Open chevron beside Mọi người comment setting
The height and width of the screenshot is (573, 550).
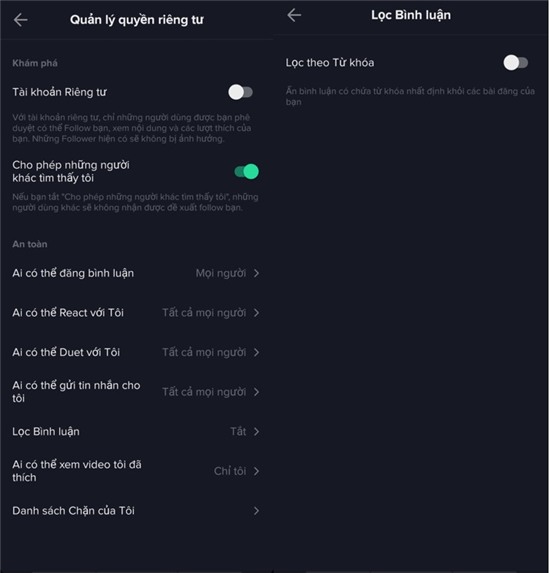point(257,273)
